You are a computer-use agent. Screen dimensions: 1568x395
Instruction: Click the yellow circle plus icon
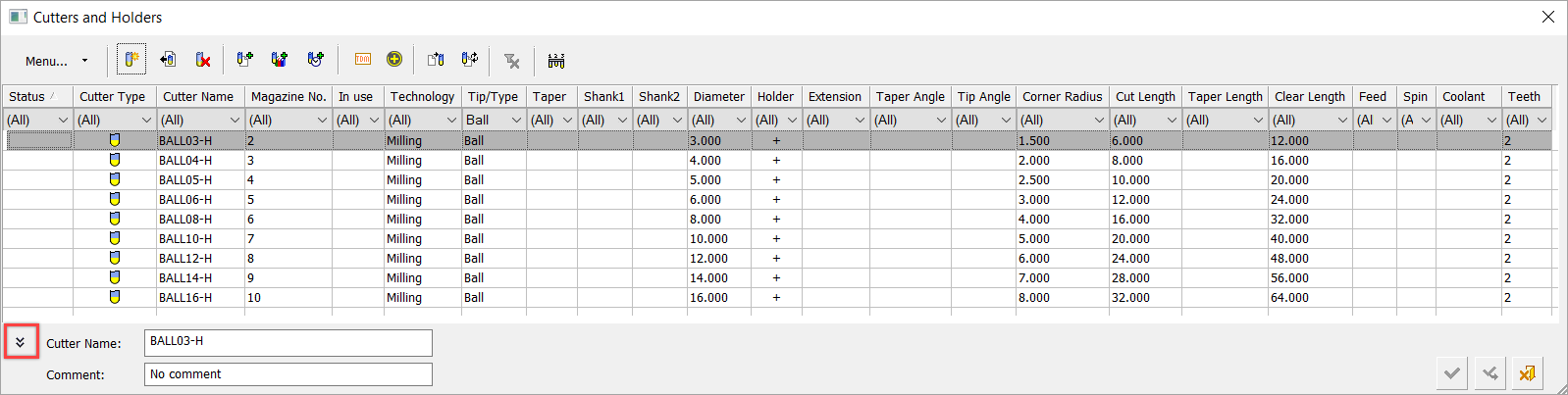(394, 60)
